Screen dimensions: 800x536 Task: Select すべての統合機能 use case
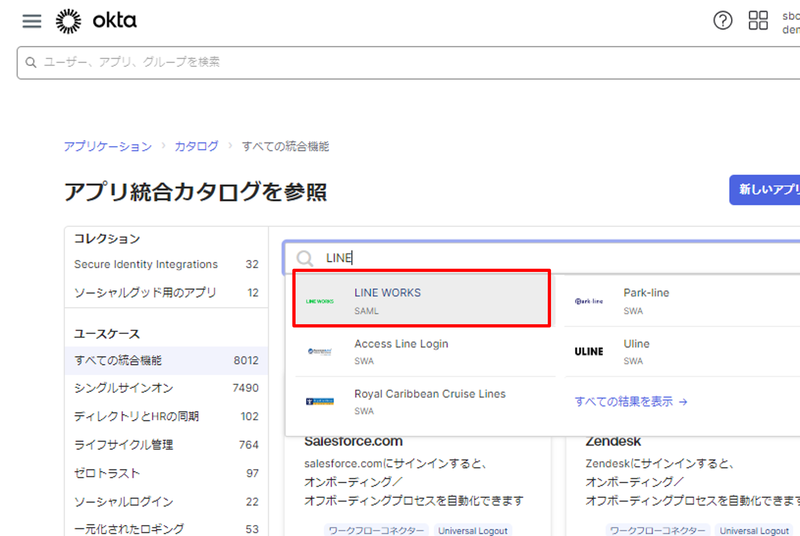[166, 361]
